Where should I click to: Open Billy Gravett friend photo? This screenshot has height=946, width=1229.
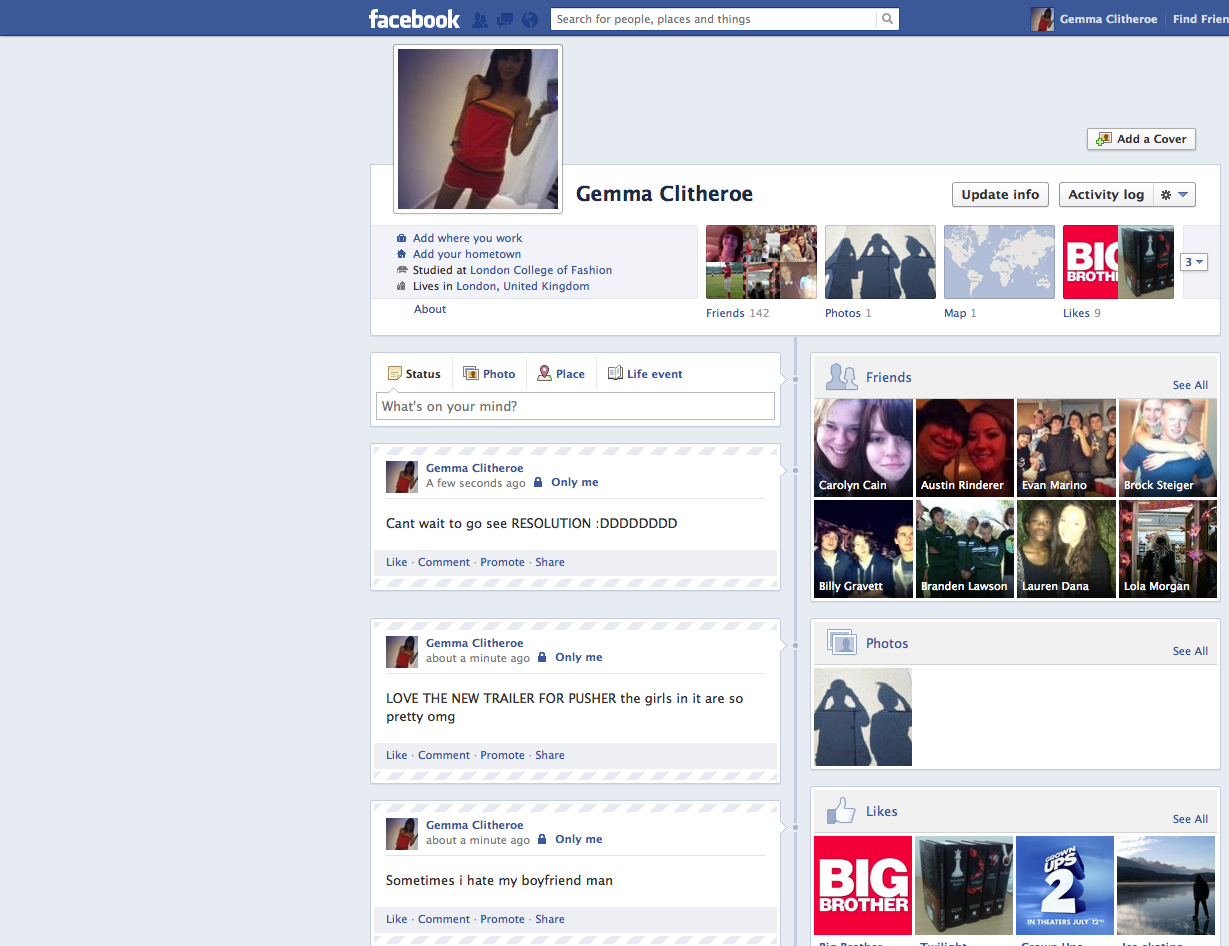tap(863, 549)
